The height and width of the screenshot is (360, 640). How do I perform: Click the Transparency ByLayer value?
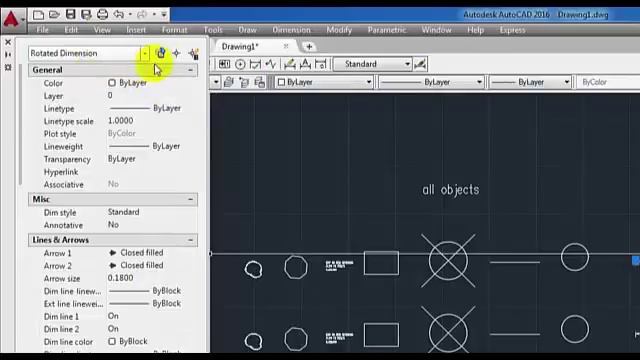point(122,159)
